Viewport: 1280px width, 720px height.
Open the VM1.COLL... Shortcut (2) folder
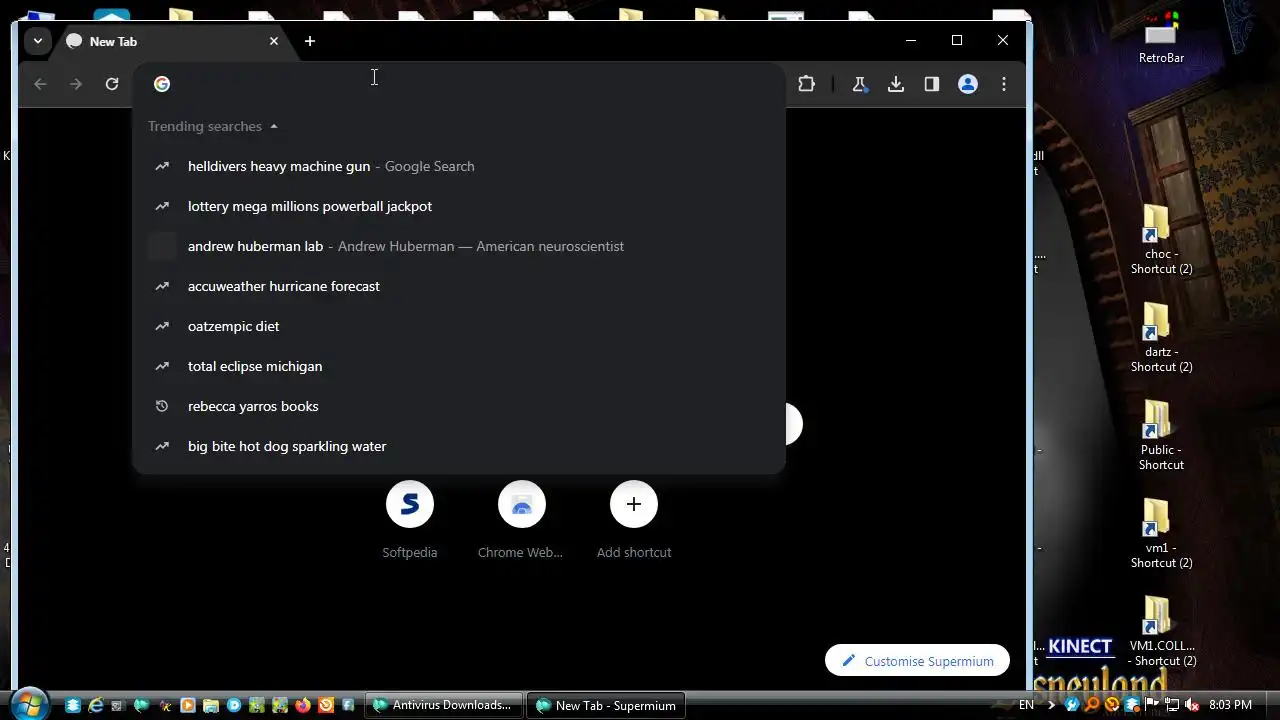(1161, 632)
